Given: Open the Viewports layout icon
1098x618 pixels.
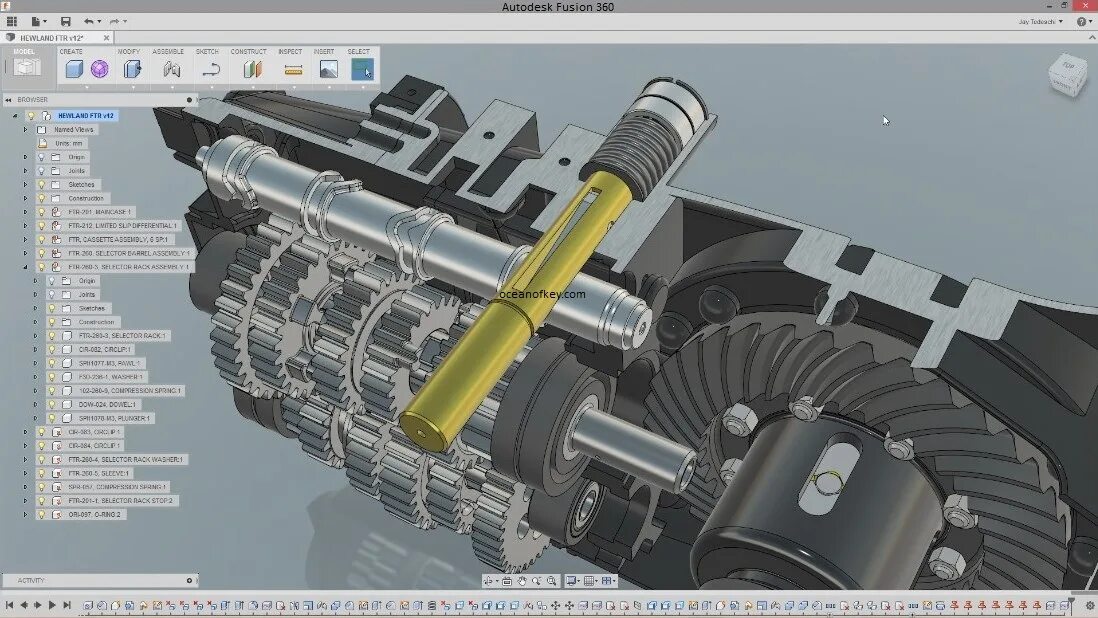Looking at the screenshot, I should click(608, 581).
